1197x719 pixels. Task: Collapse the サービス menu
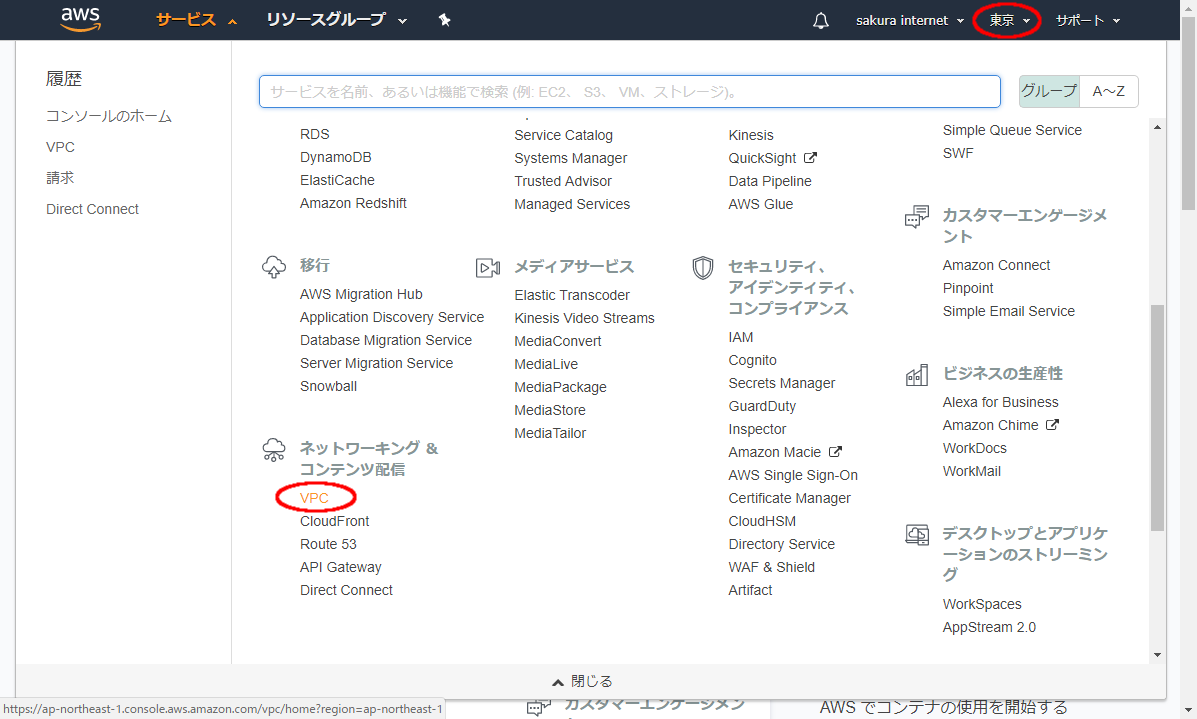(x=196, y=20)
